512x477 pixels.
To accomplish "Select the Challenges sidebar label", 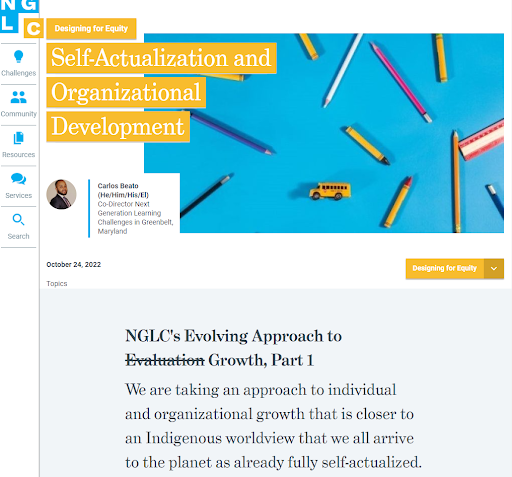I will [19, 73].
